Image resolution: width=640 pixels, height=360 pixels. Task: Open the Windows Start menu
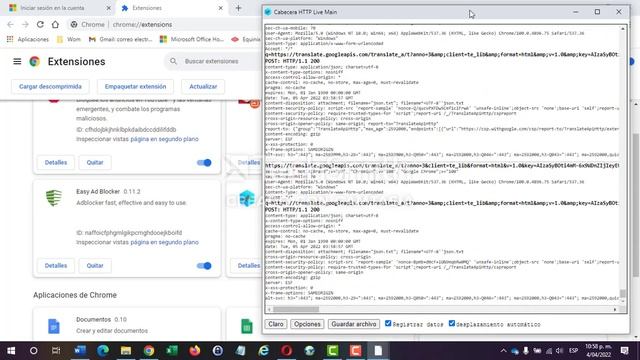pyautogui.click(x=11, y=351)
